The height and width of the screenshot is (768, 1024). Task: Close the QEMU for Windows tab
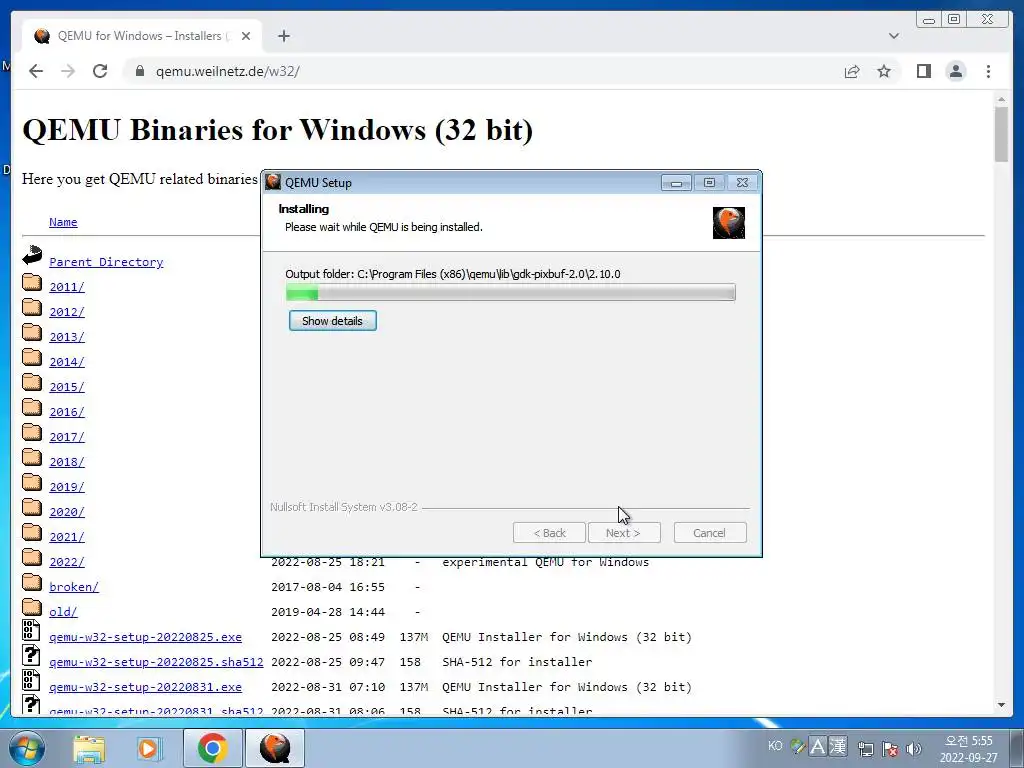coord(246,36)
